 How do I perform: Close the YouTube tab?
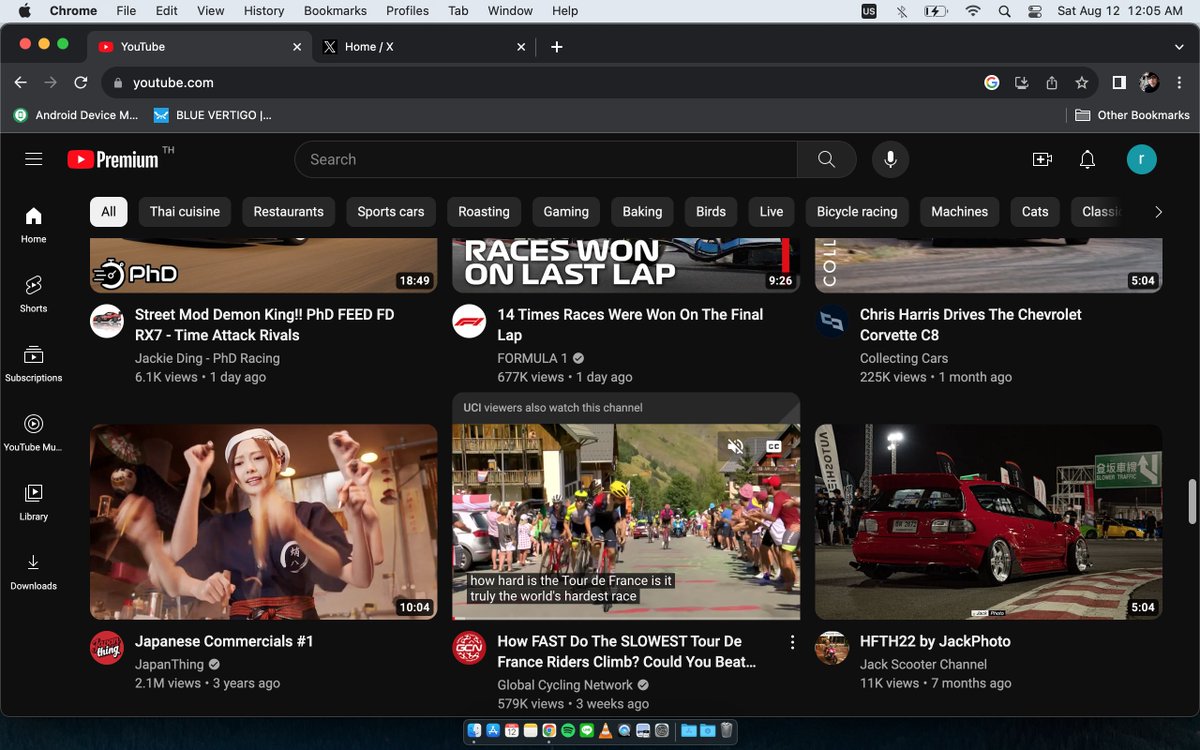[x=297, y=47]
